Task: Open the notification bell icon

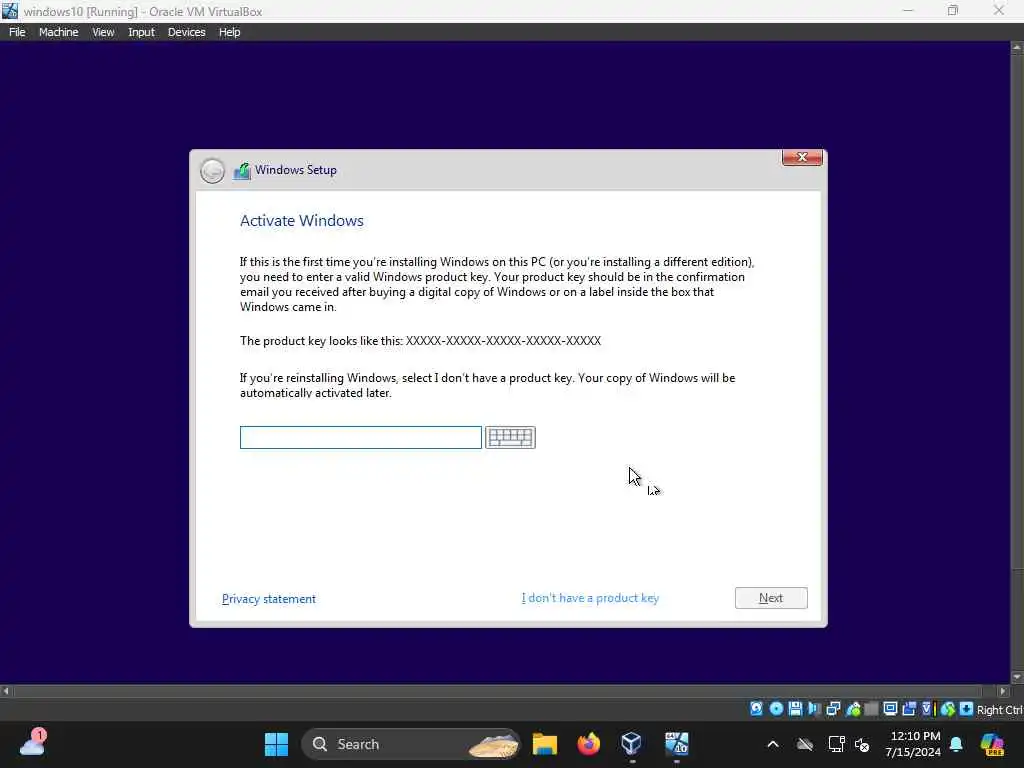Action: coord(956,744)
